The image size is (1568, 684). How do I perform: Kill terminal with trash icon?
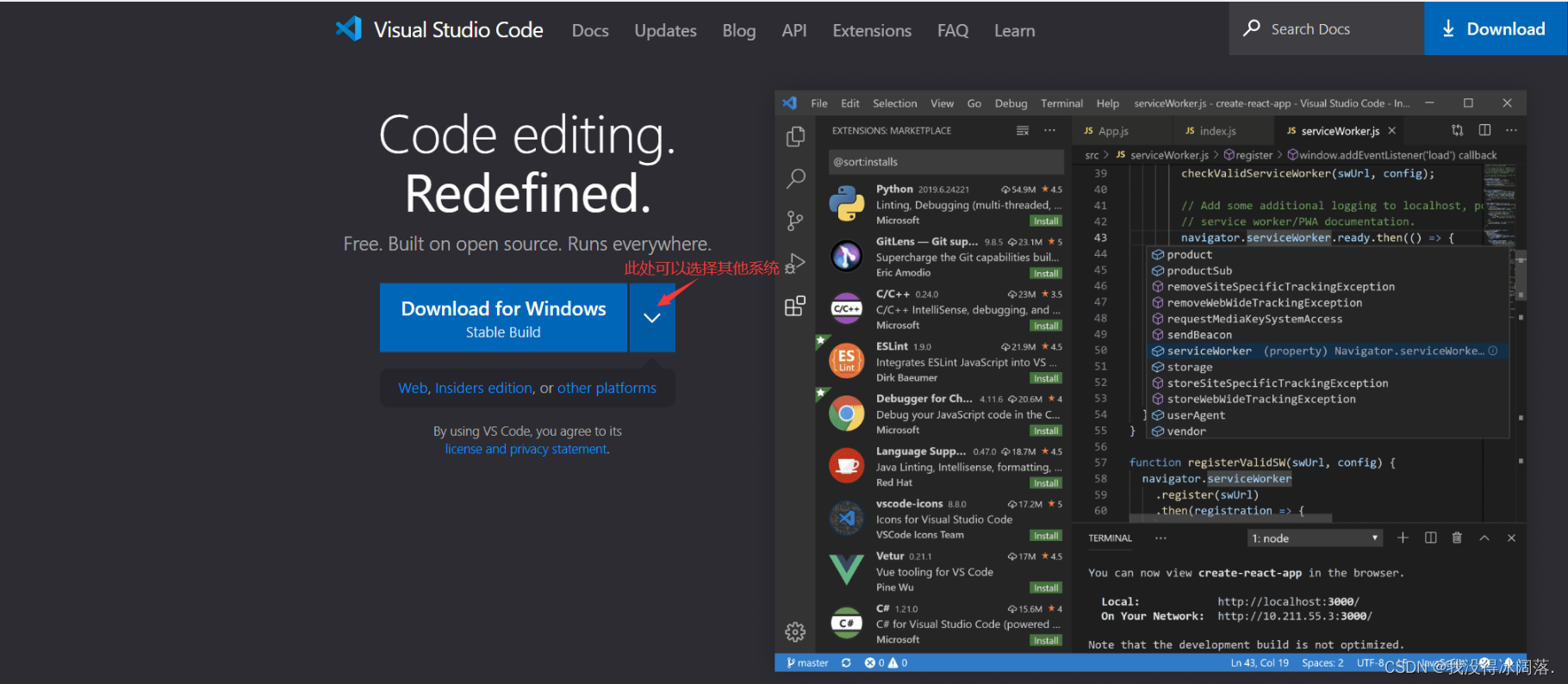[1457, 538]
